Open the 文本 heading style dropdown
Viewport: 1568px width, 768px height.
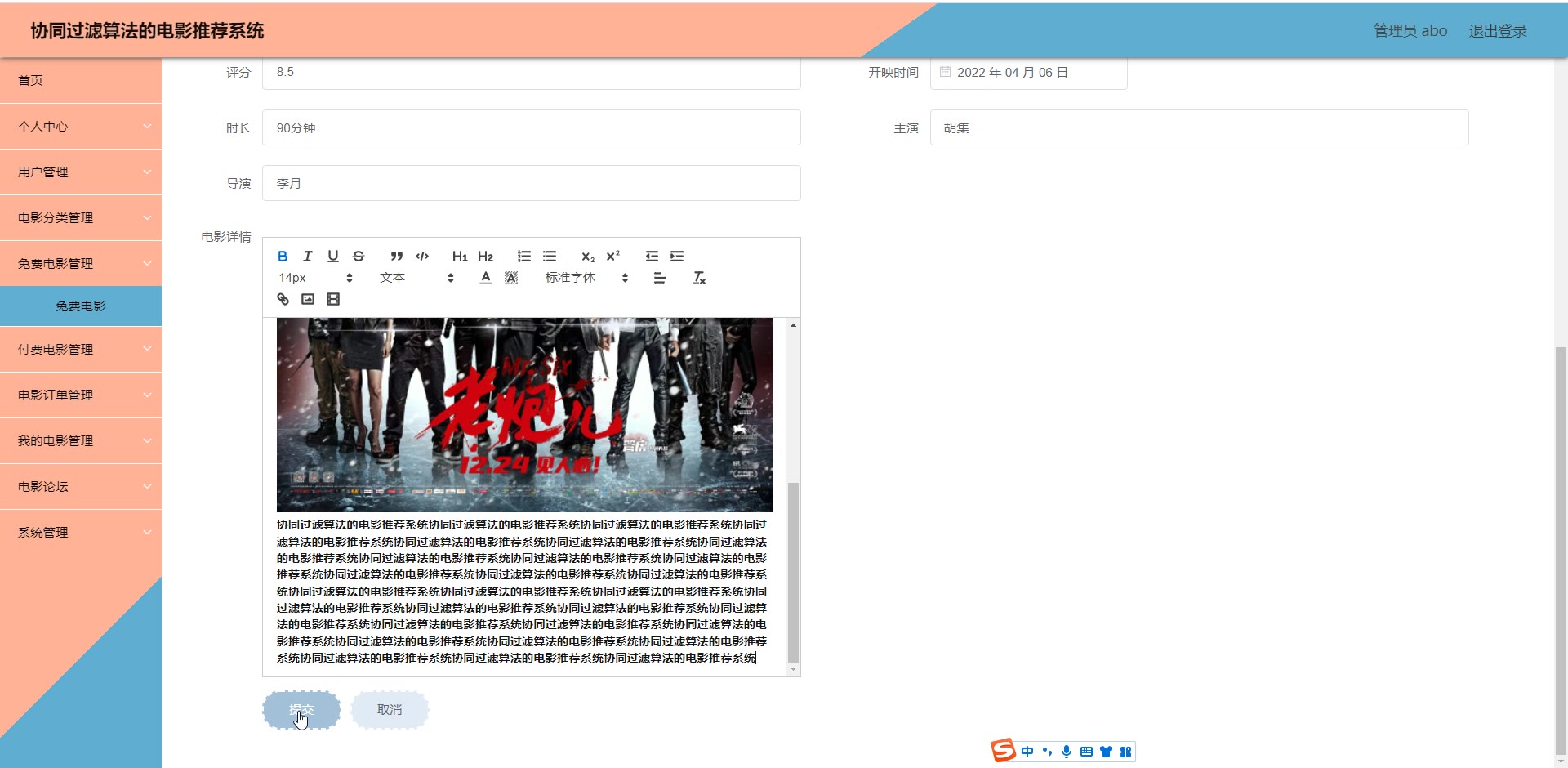(416, 279)
